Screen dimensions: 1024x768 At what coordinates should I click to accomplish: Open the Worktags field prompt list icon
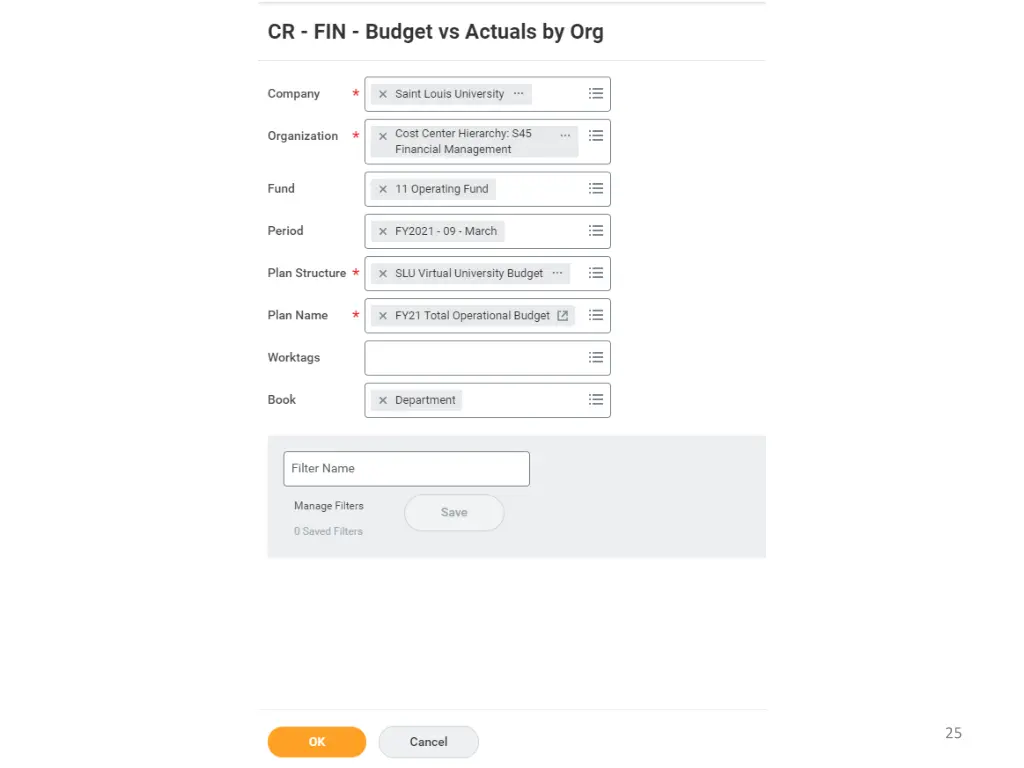click(x=596, y=358)
